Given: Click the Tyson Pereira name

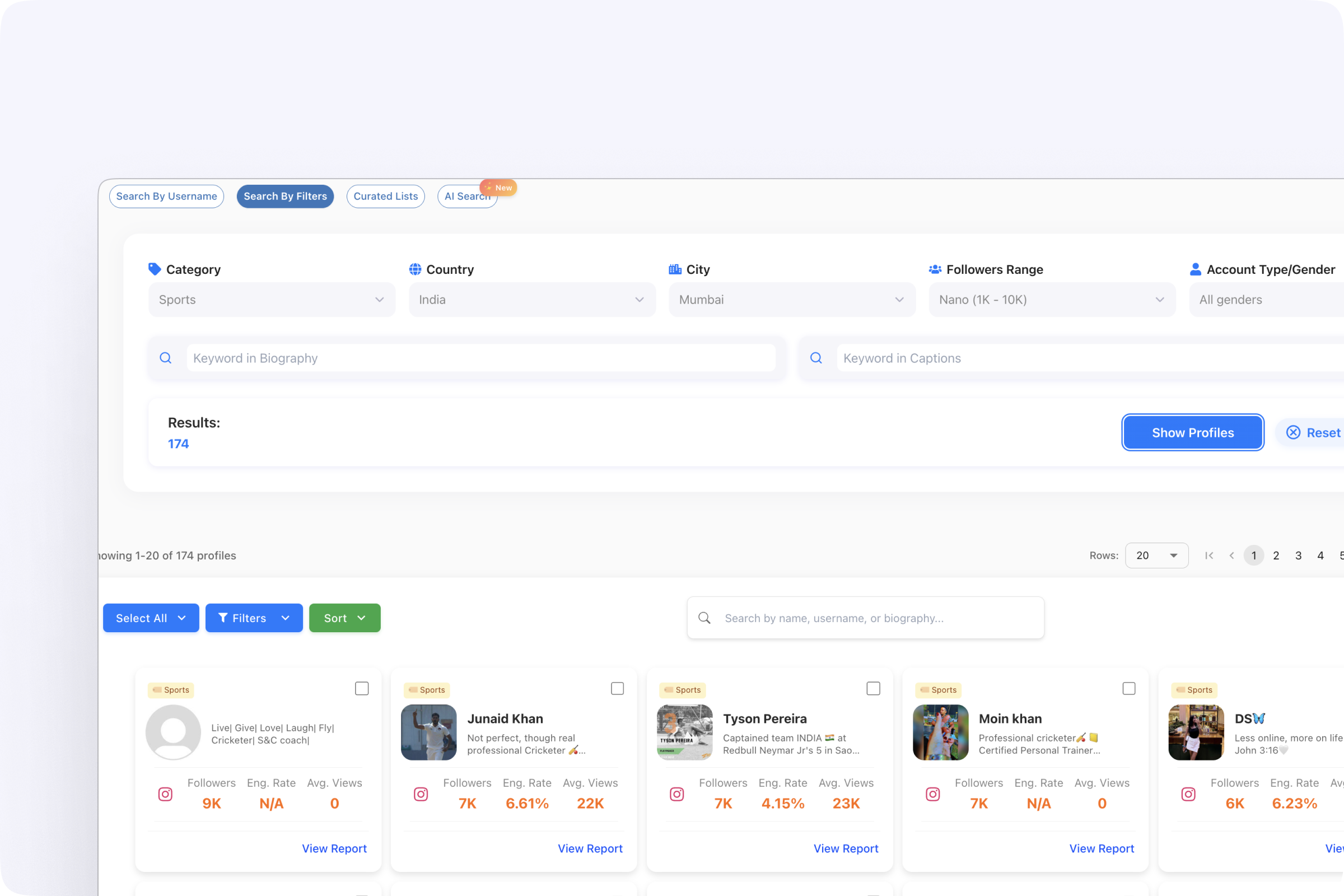Looking at the screenshot, I should (764, 718).
